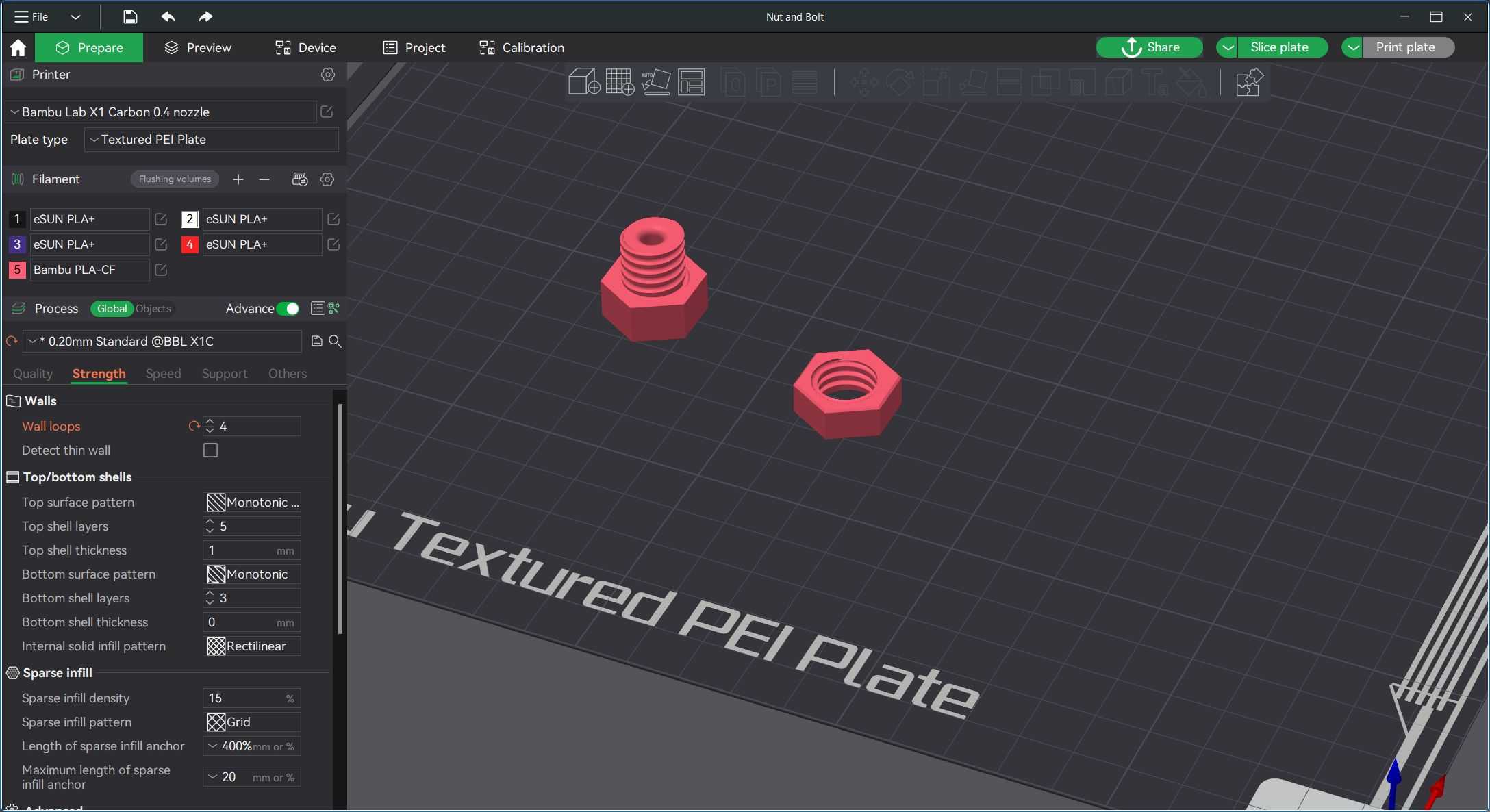Open the Plate type dropdown
The image size is (1490, 812).
click(212, 140)
